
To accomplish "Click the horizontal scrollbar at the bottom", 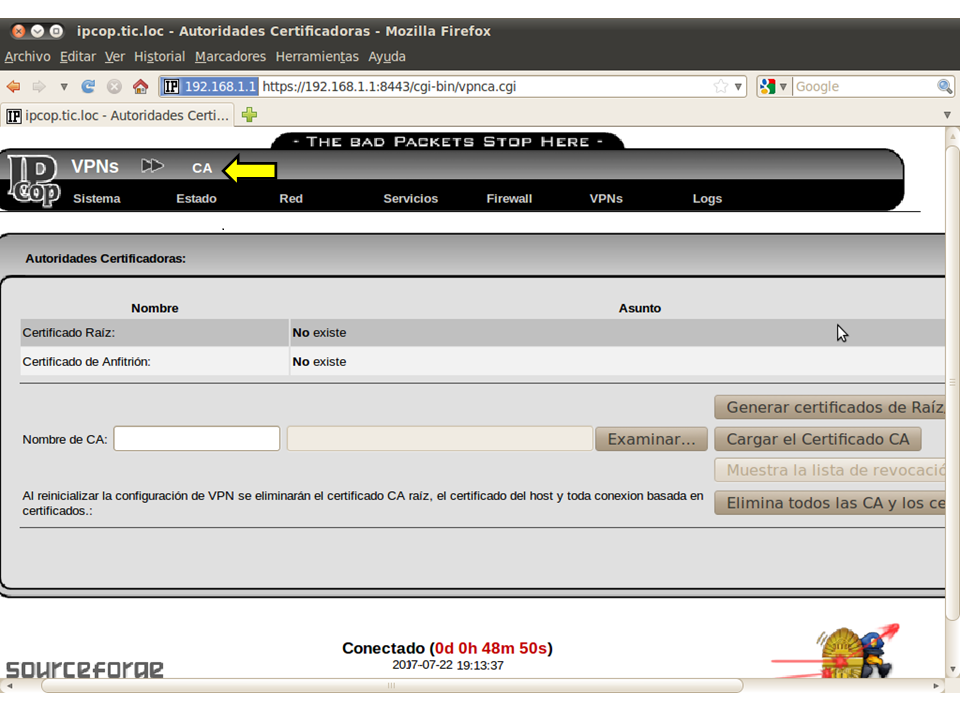I will click(x=390, y=686).
